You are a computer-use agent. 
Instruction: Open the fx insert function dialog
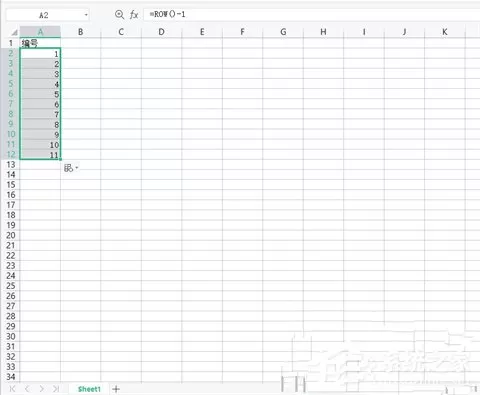[x=134, y=14]
